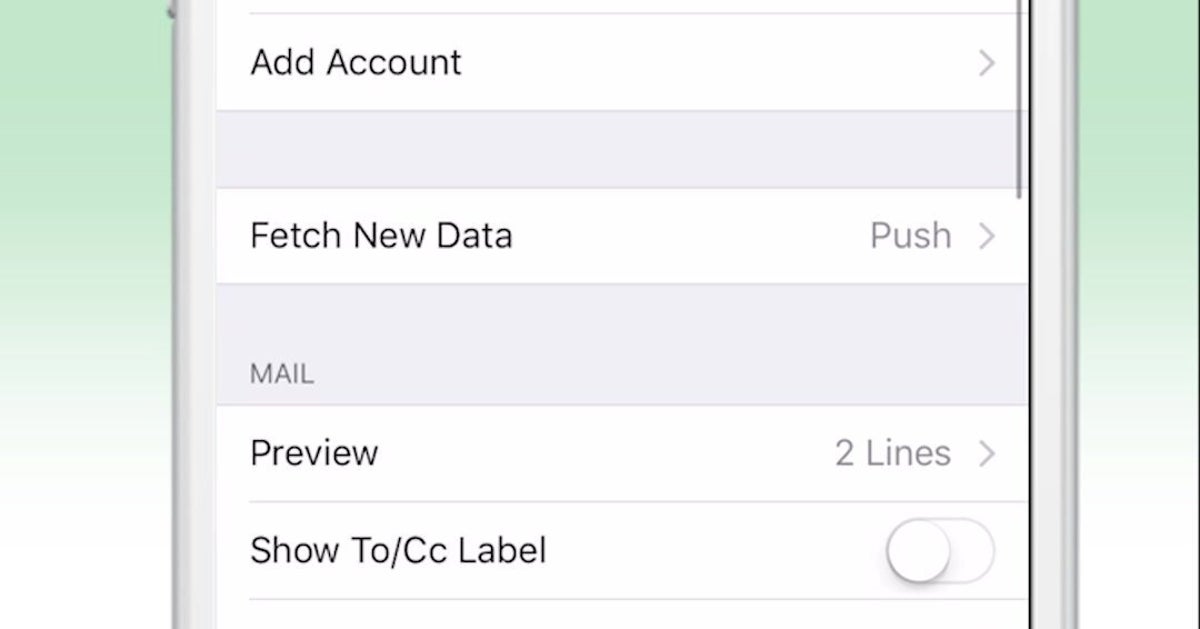Select the Push value

(x=910, y=236)
